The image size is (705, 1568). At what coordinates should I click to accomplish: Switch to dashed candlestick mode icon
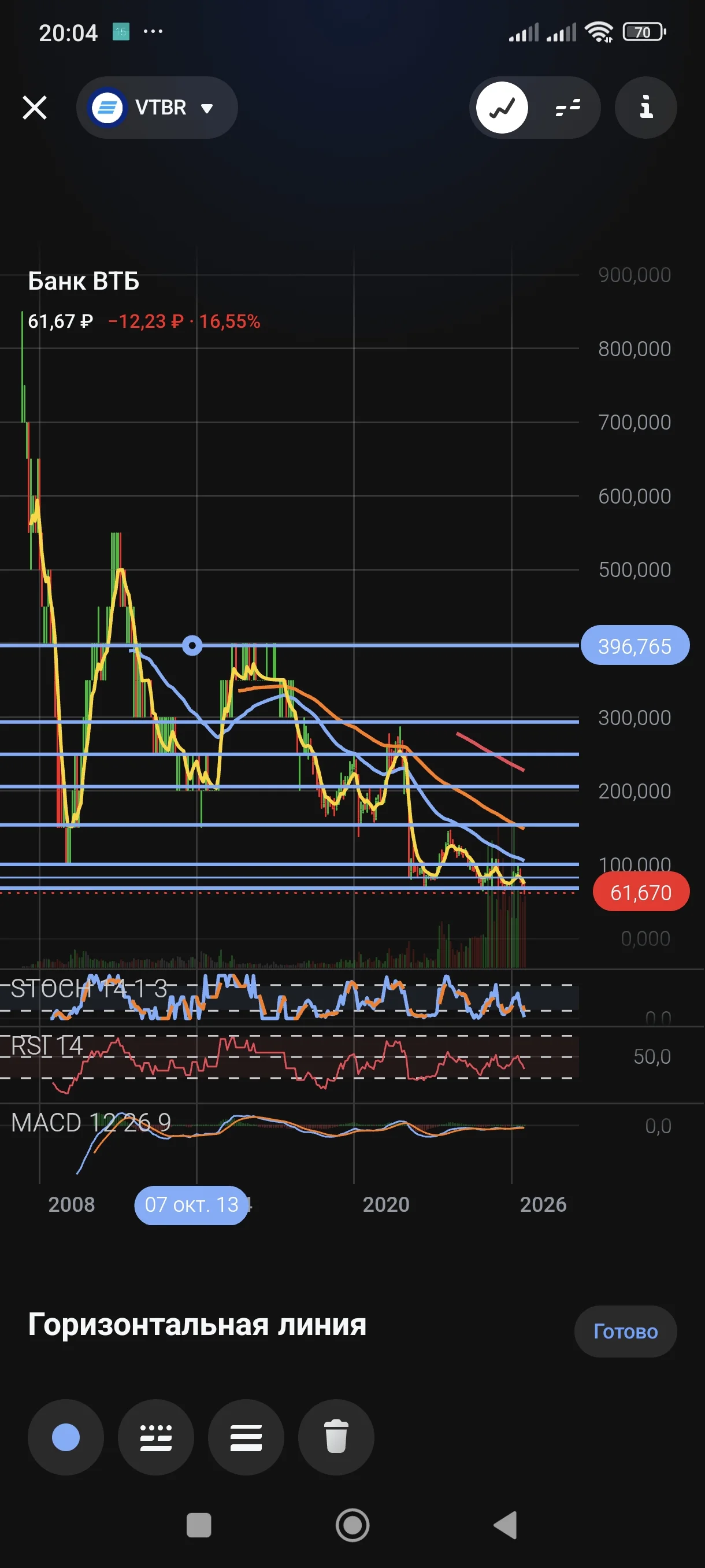(x=567, y=108)
